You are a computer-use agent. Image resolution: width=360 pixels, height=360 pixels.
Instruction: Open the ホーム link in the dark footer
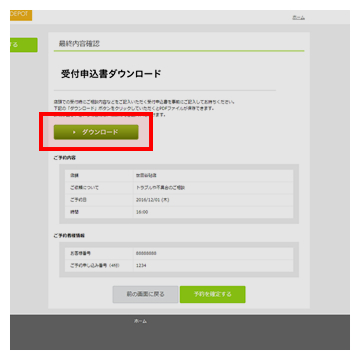click(140, 321)
